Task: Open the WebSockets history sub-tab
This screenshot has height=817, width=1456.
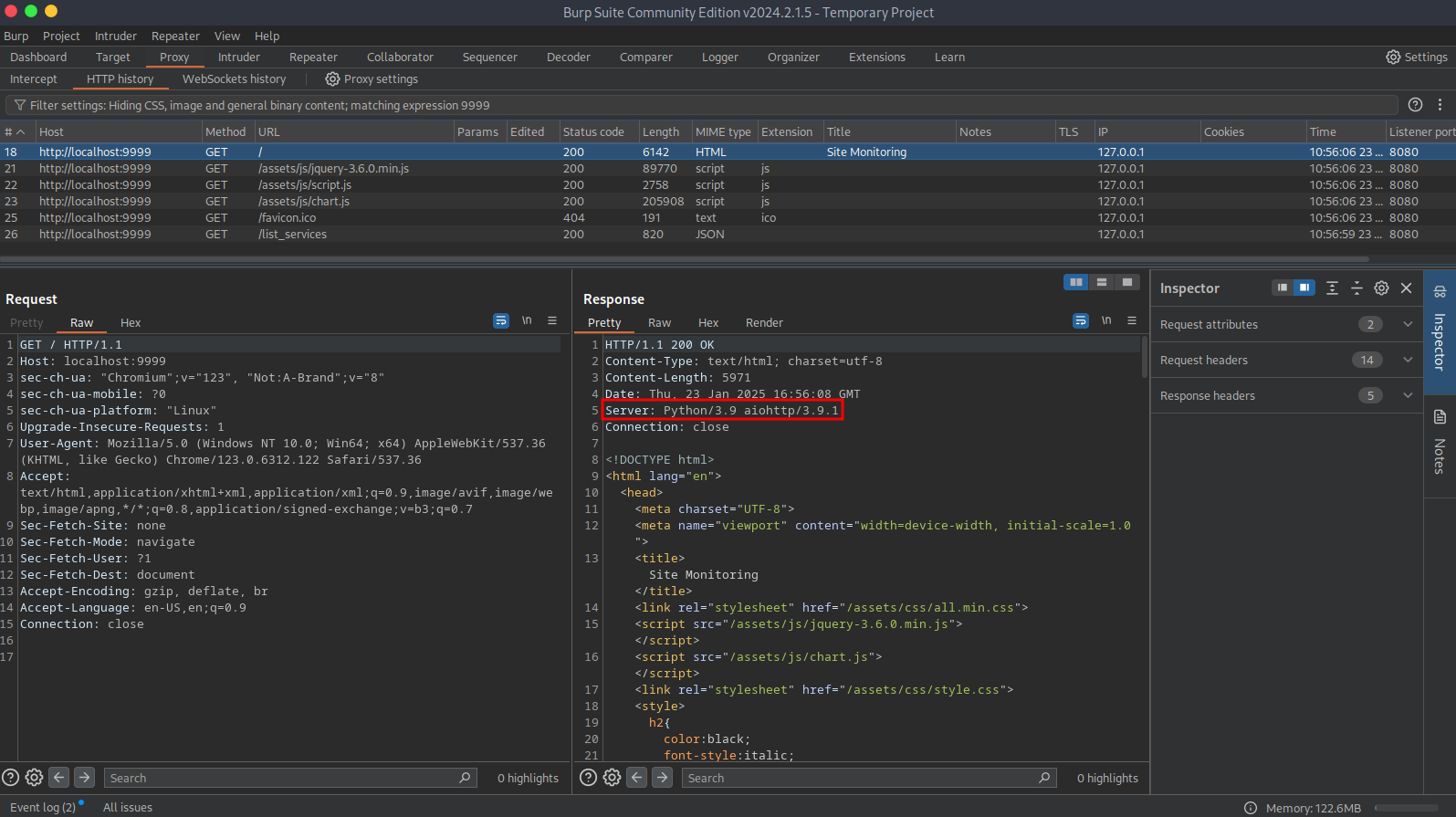Action: [x=234, y=79]
